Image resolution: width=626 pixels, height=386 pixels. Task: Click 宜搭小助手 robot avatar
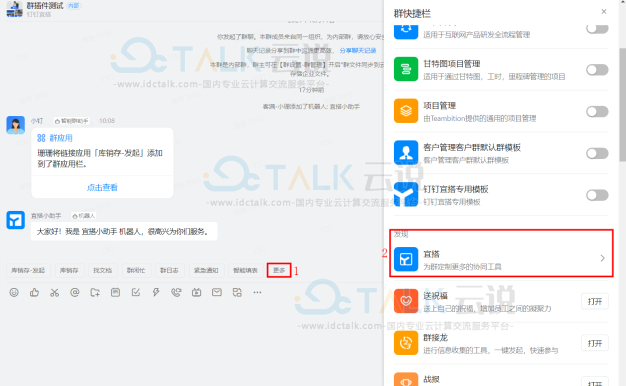pos(16,220)
